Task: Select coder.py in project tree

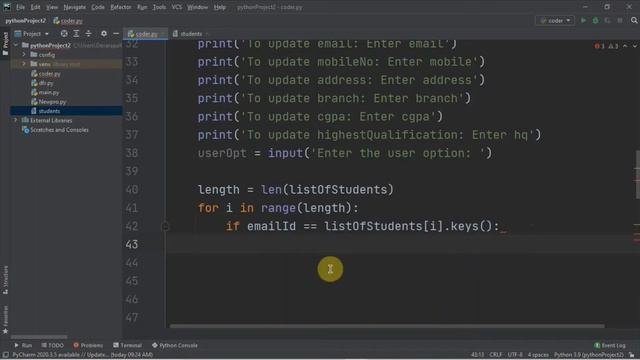Action: (x=49, y=74)
